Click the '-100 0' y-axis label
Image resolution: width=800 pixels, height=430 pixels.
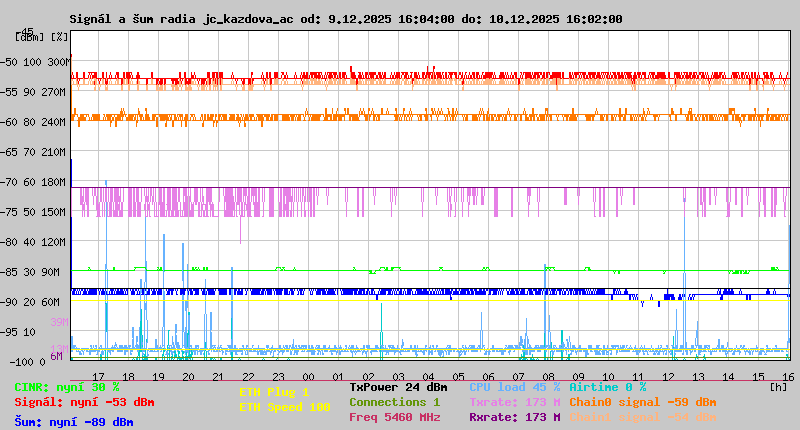[x=27, y=362]
